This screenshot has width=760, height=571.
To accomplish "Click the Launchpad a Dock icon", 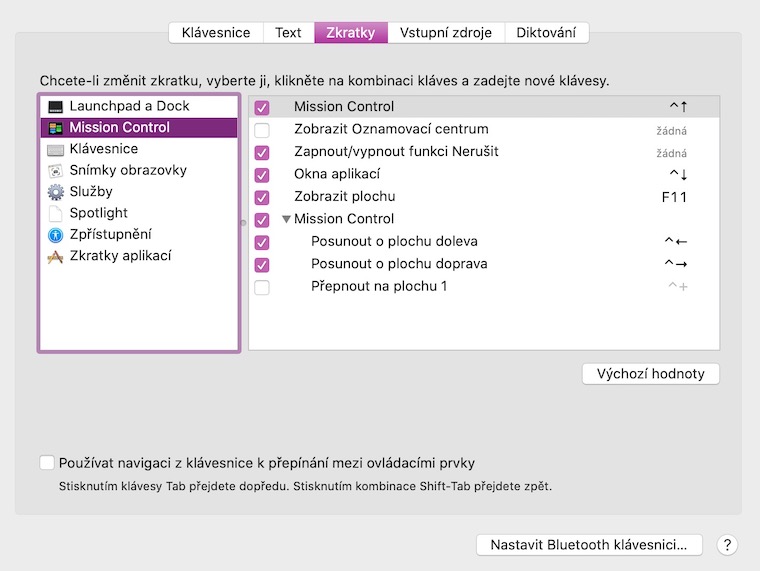I will pyautogui.click(x=55, y=106).
